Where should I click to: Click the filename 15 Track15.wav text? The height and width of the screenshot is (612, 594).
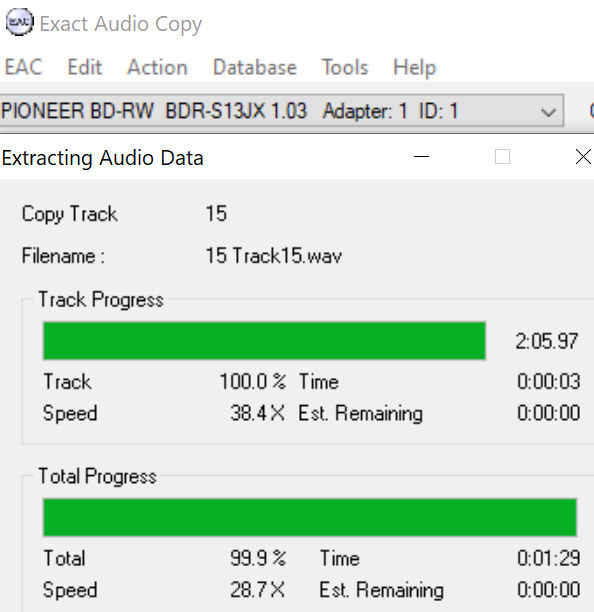pos(274,256)
